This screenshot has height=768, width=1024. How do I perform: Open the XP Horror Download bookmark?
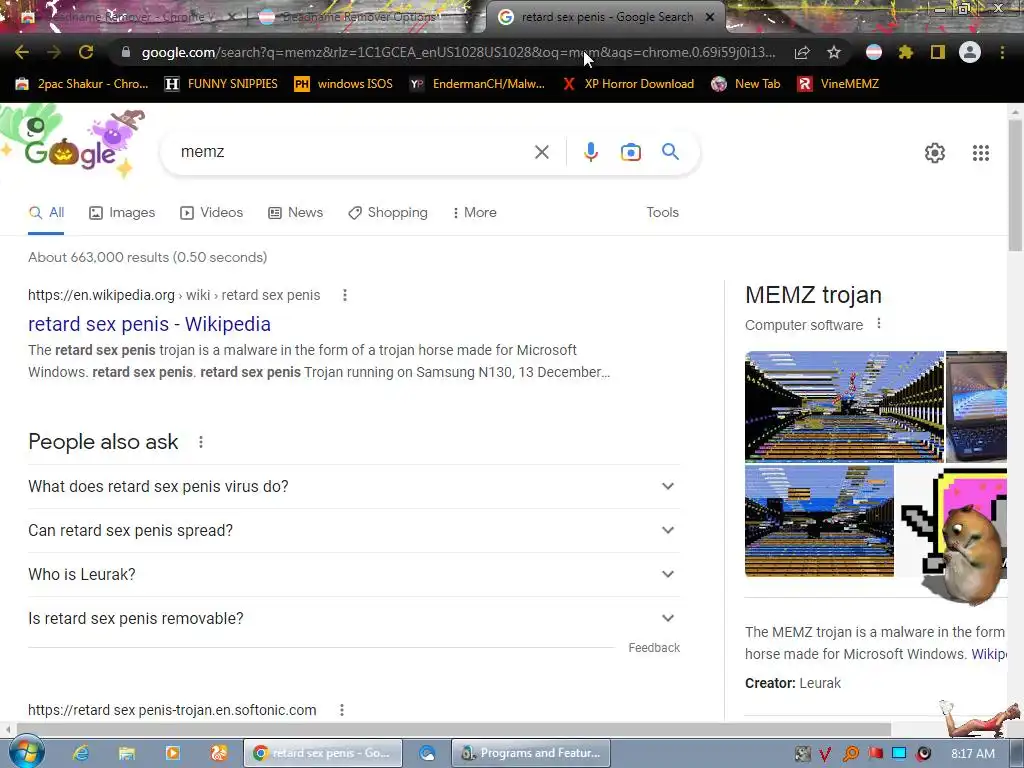[x=628, y=84]
